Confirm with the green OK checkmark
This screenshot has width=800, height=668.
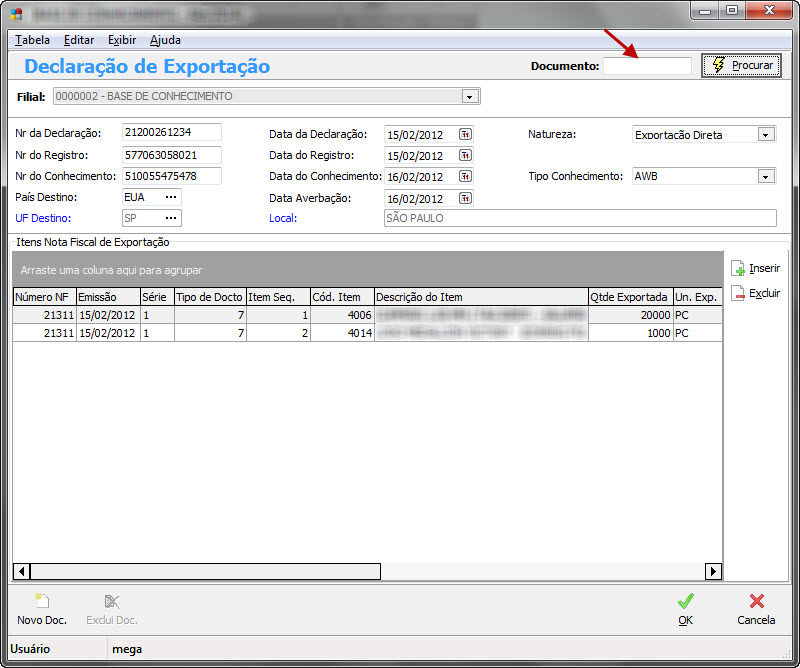(x=685, y=610)
